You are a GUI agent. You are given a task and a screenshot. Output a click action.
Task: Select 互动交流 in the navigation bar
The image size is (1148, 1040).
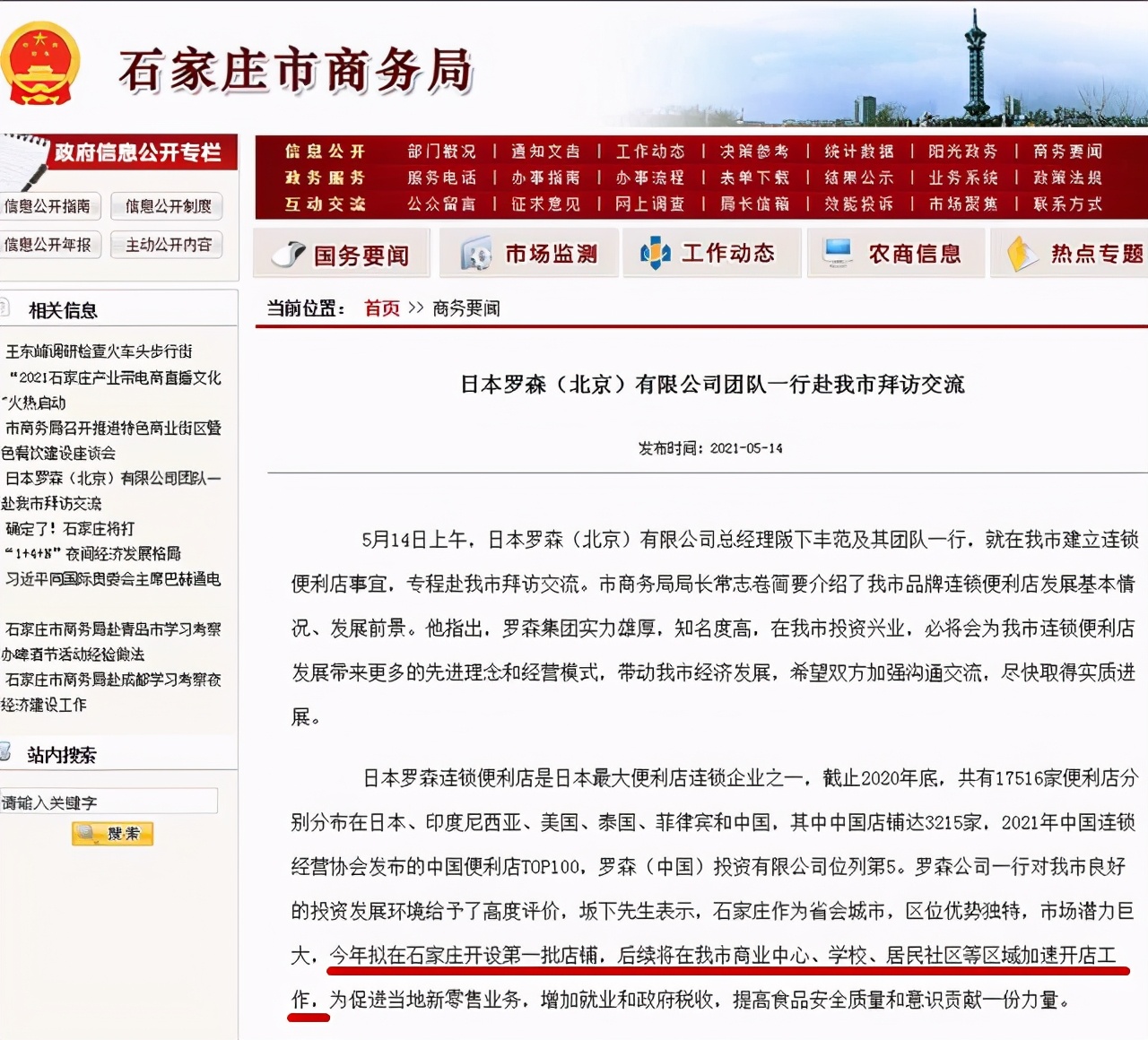(x=326, y=204)
